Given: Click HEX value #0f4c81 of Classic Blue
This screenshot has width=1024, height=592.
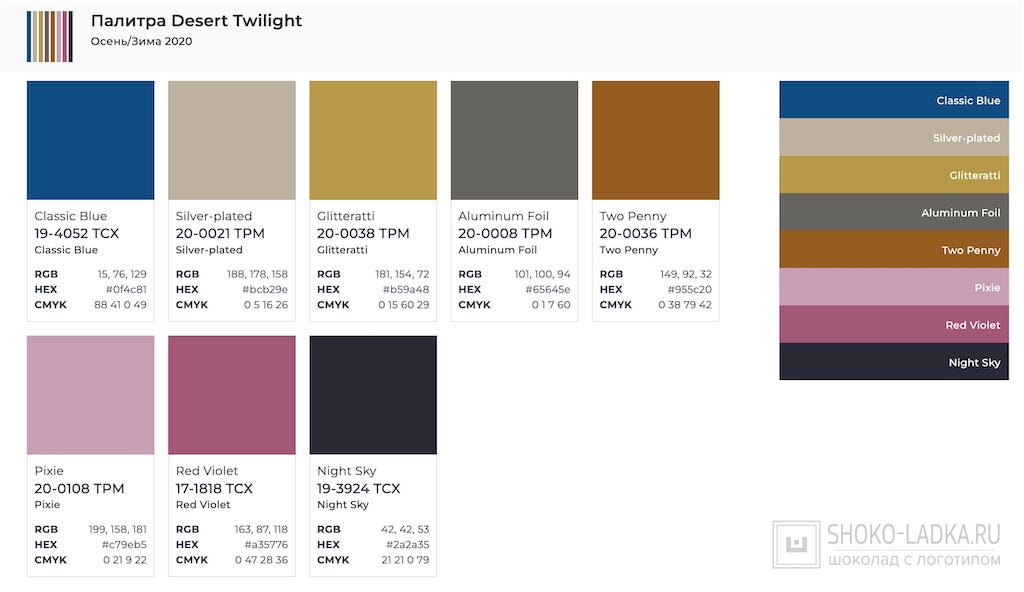Looking at the screenshot, I should coord(125,289).
